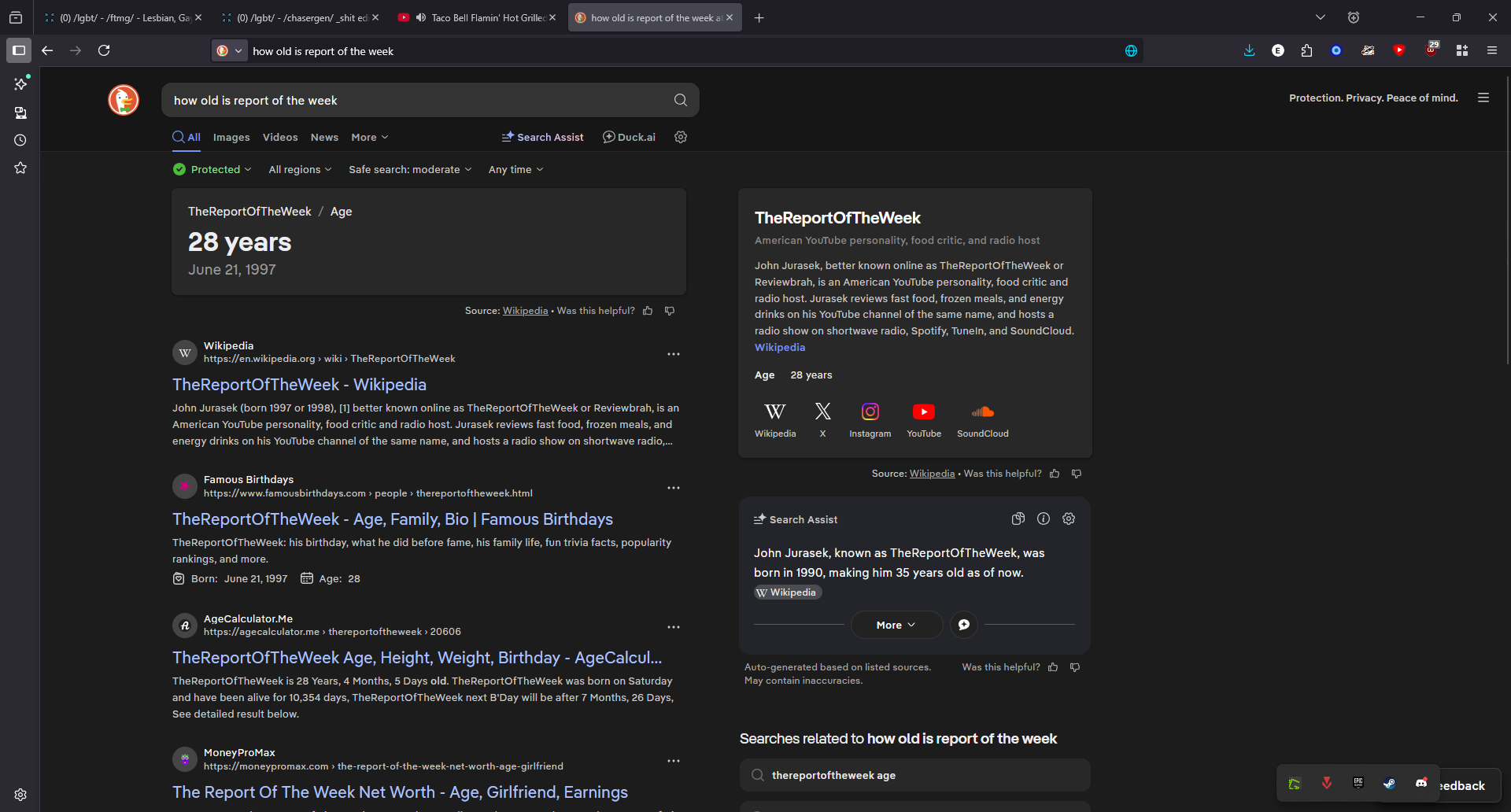Go back to the previous page
Viewport: 1511px width, 812px height.
(47, 50)
